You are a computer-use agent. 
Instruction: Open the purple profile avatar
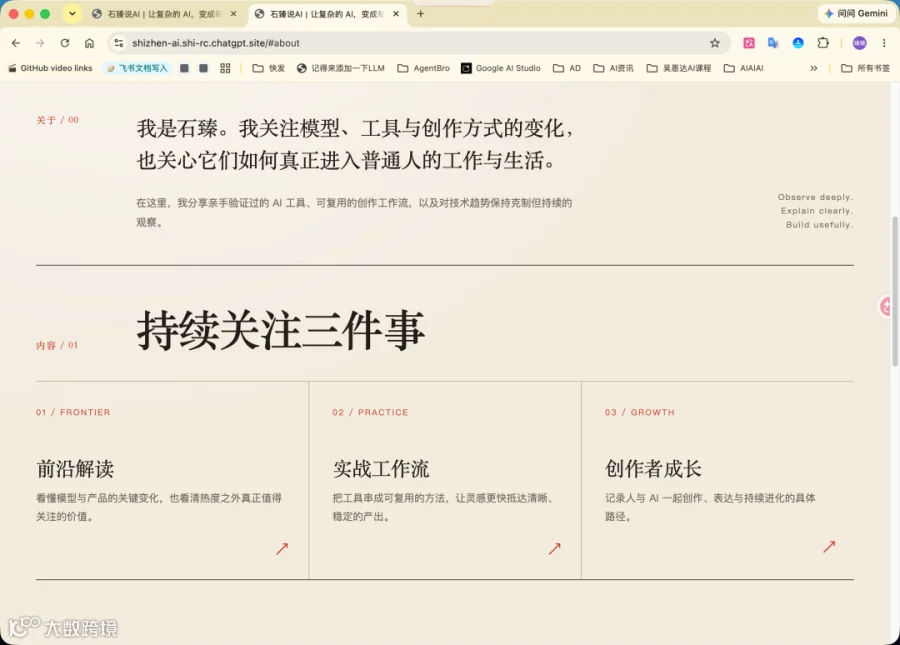point(859,43)
